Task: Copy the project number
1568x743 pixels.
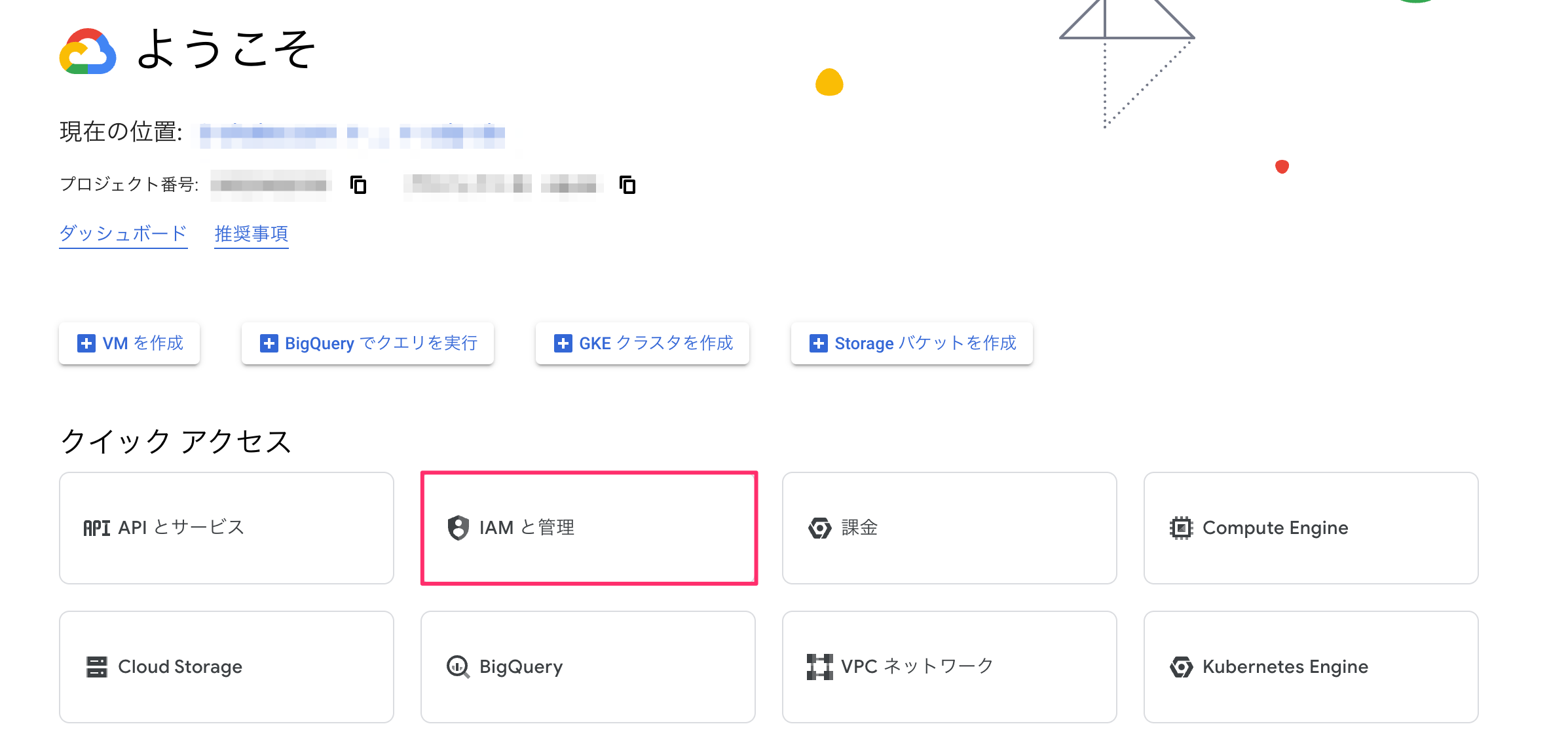Action: tap(358, 185)
